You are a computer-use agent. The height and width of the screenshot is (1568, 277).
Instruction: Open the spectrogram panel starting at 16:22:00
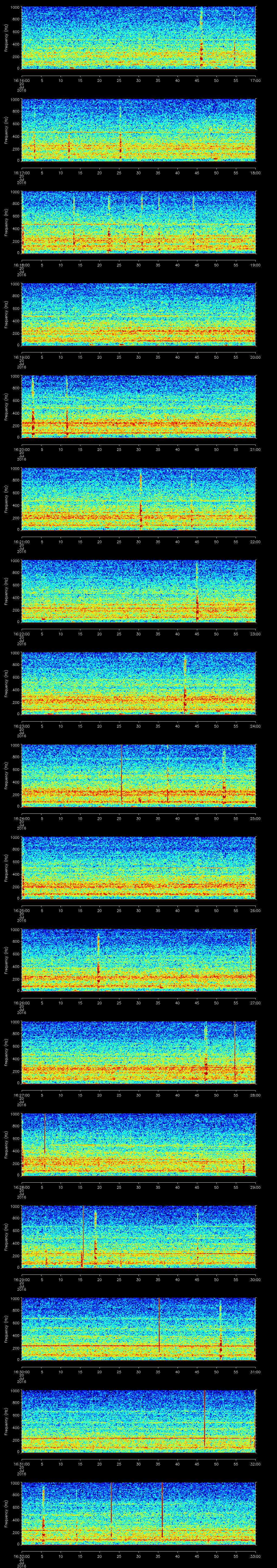tap(139, 591)
